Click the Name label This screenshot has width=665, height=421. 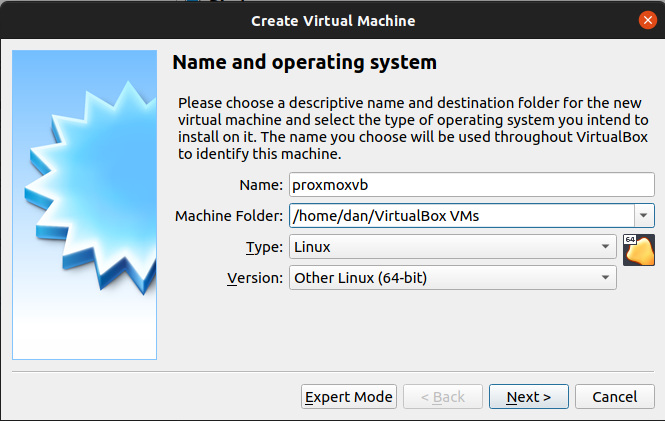point(261,185)
